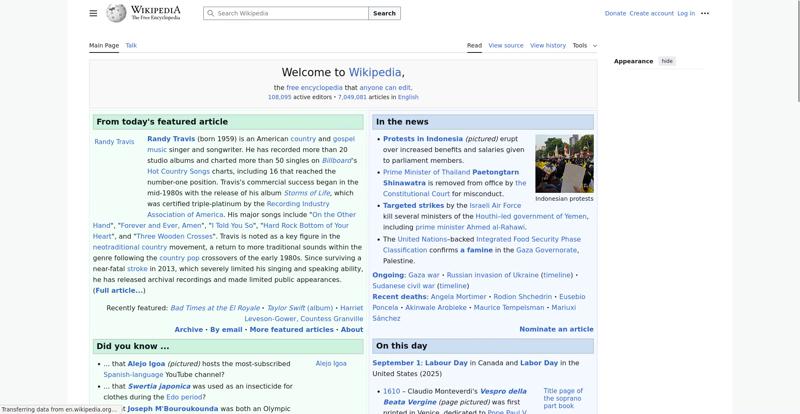Click the English language link
This screenshot has height=414, width=800.
tap(408, 97)
